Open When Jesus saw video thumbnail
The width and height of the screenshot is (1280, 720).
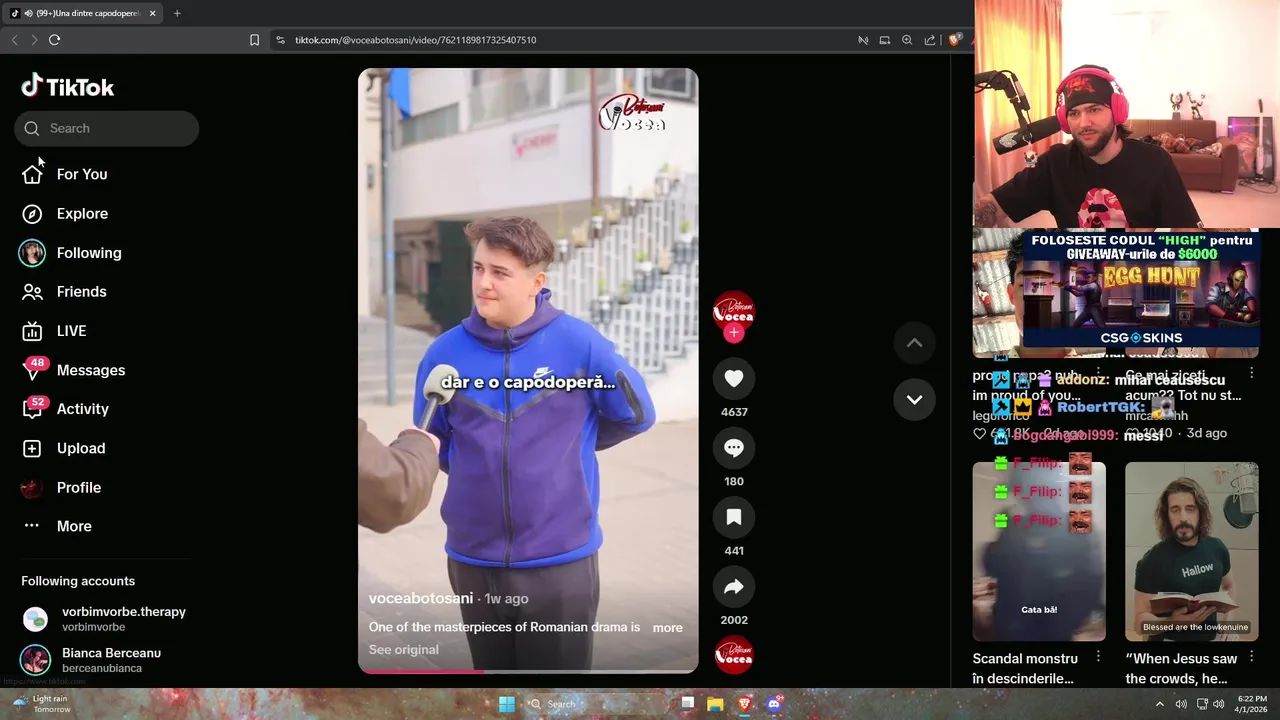click(x=1192, y=551)
